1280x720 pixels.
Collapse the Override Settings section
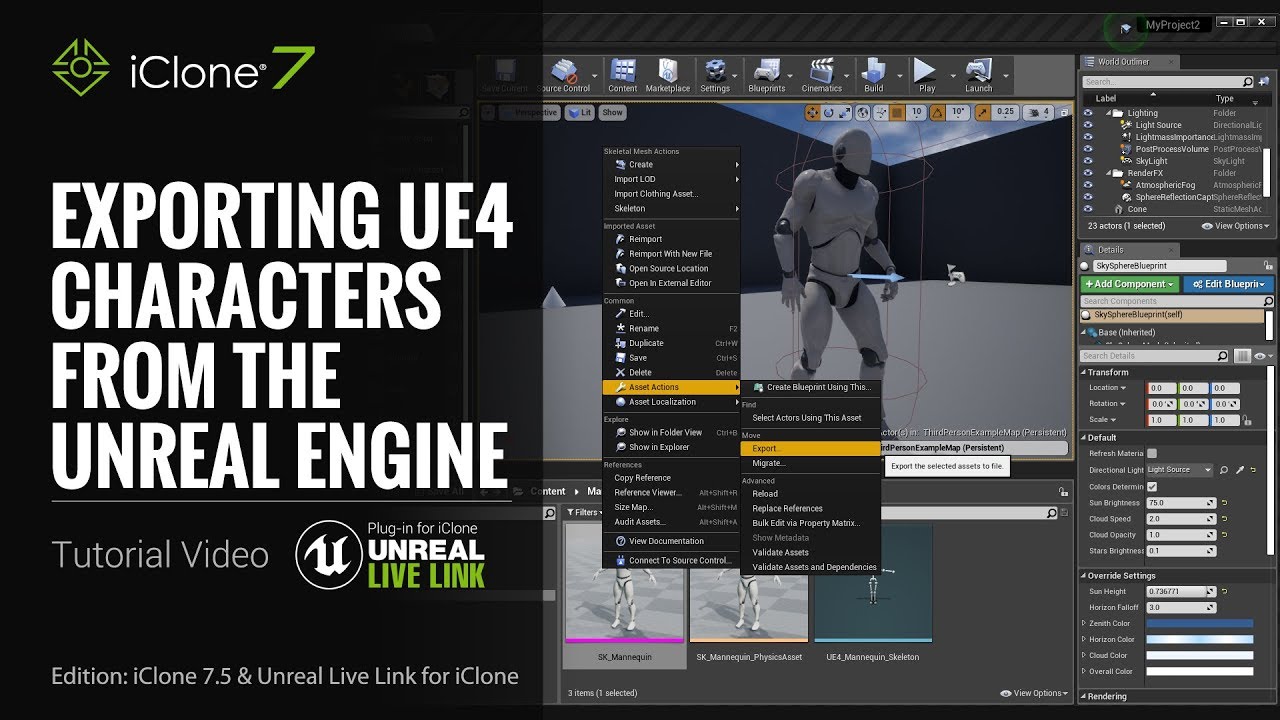[1084, 576]
